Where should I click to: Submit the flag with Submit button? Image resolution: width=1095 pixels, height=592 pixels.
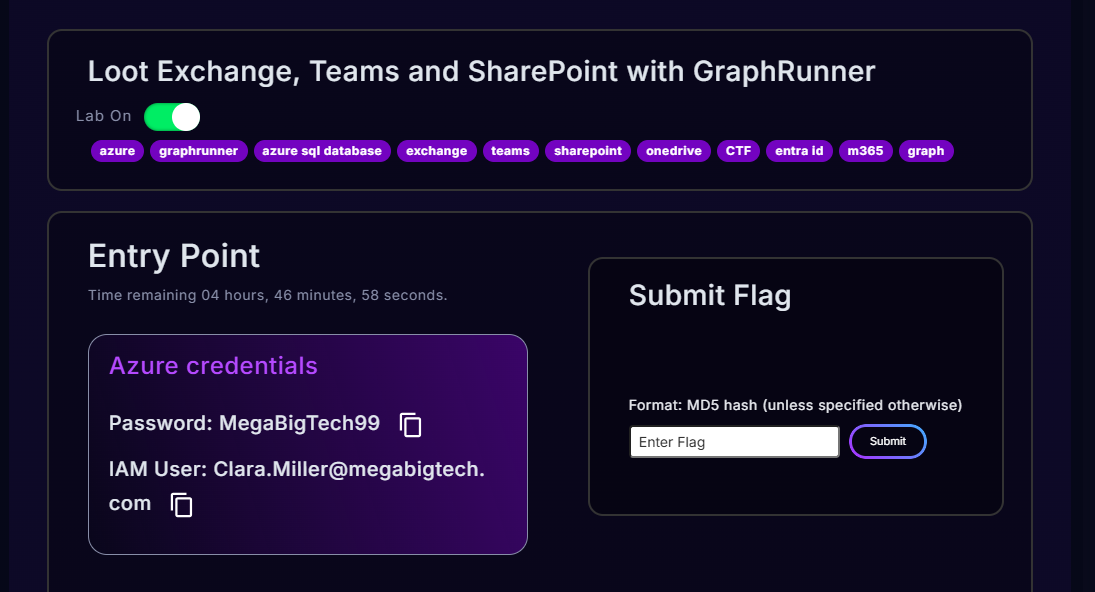[888, 441]
